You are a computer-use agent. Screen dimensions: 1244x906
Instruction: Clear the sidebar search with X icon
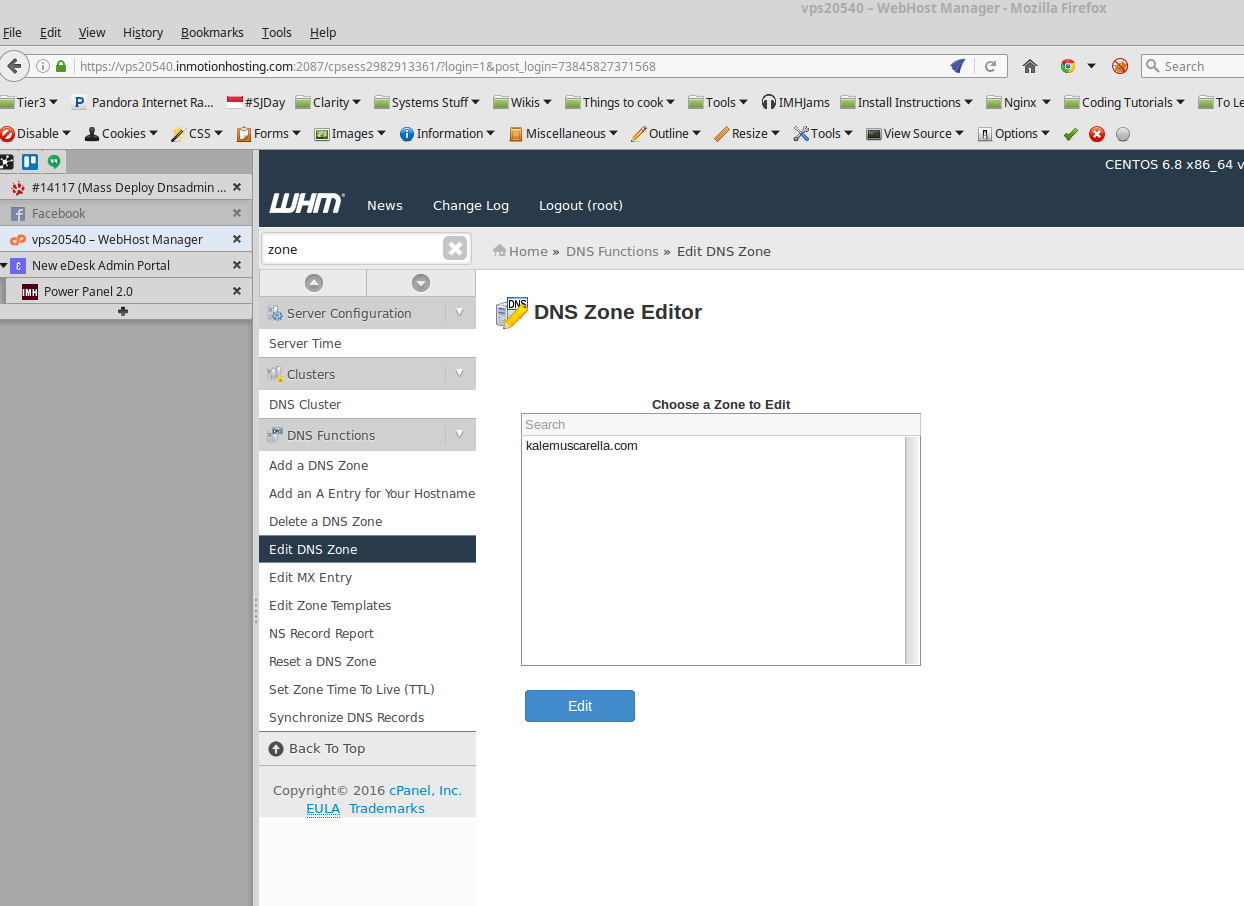click(455, 249)
